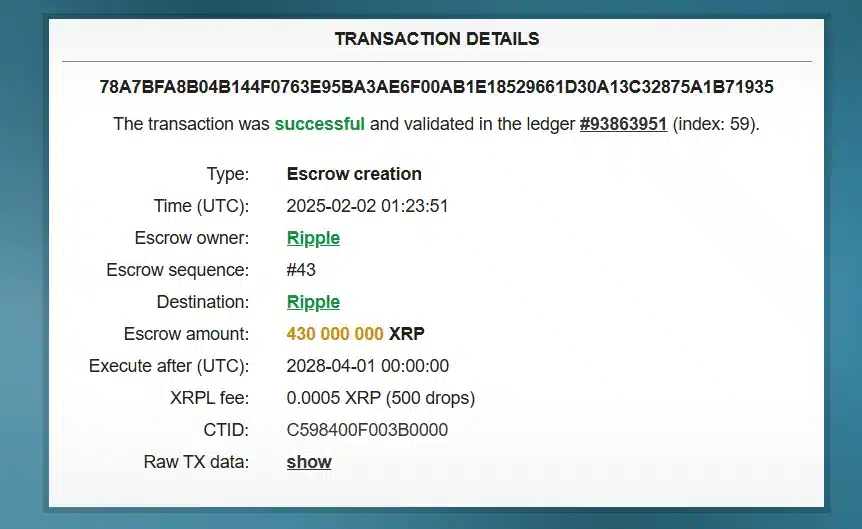This screenshot has width=862, height=529.
Task: Open the Escrow owner Ripple link
Action: (313, 238)
